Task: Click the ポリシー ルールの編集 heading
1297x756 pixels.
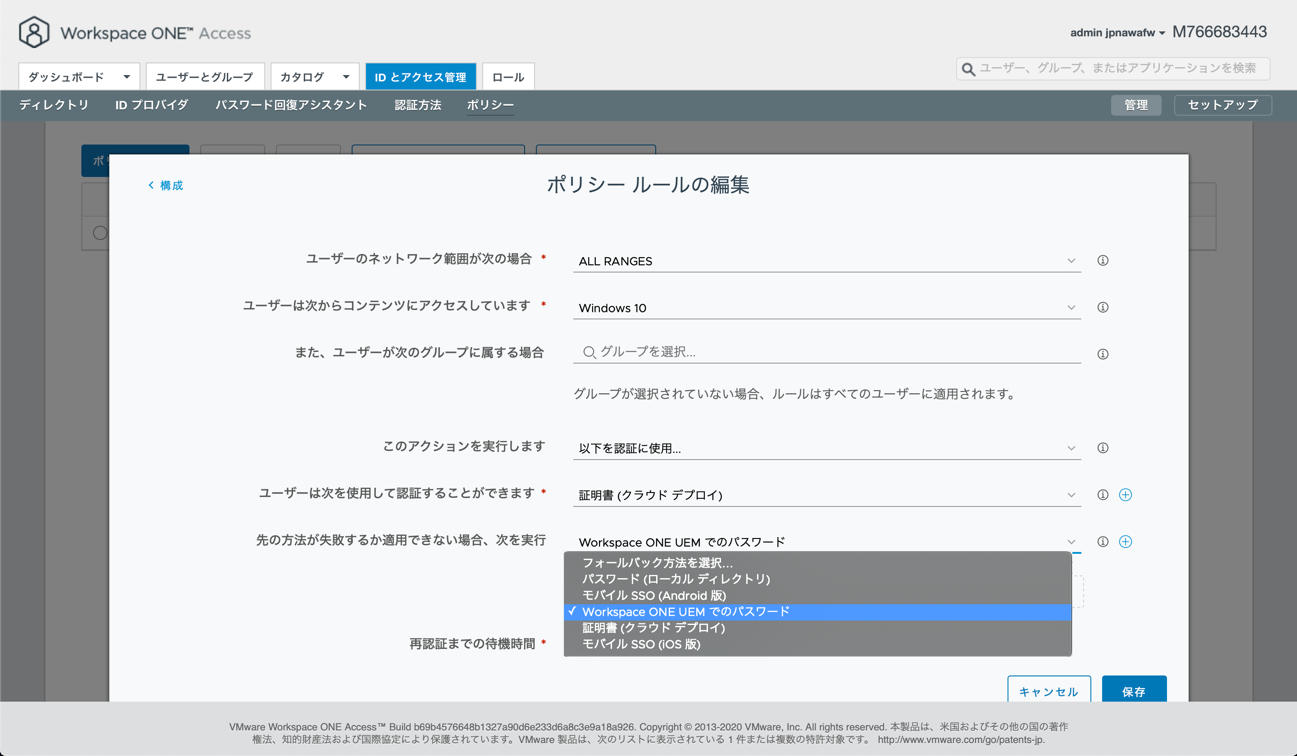Action: coord(648,185)
